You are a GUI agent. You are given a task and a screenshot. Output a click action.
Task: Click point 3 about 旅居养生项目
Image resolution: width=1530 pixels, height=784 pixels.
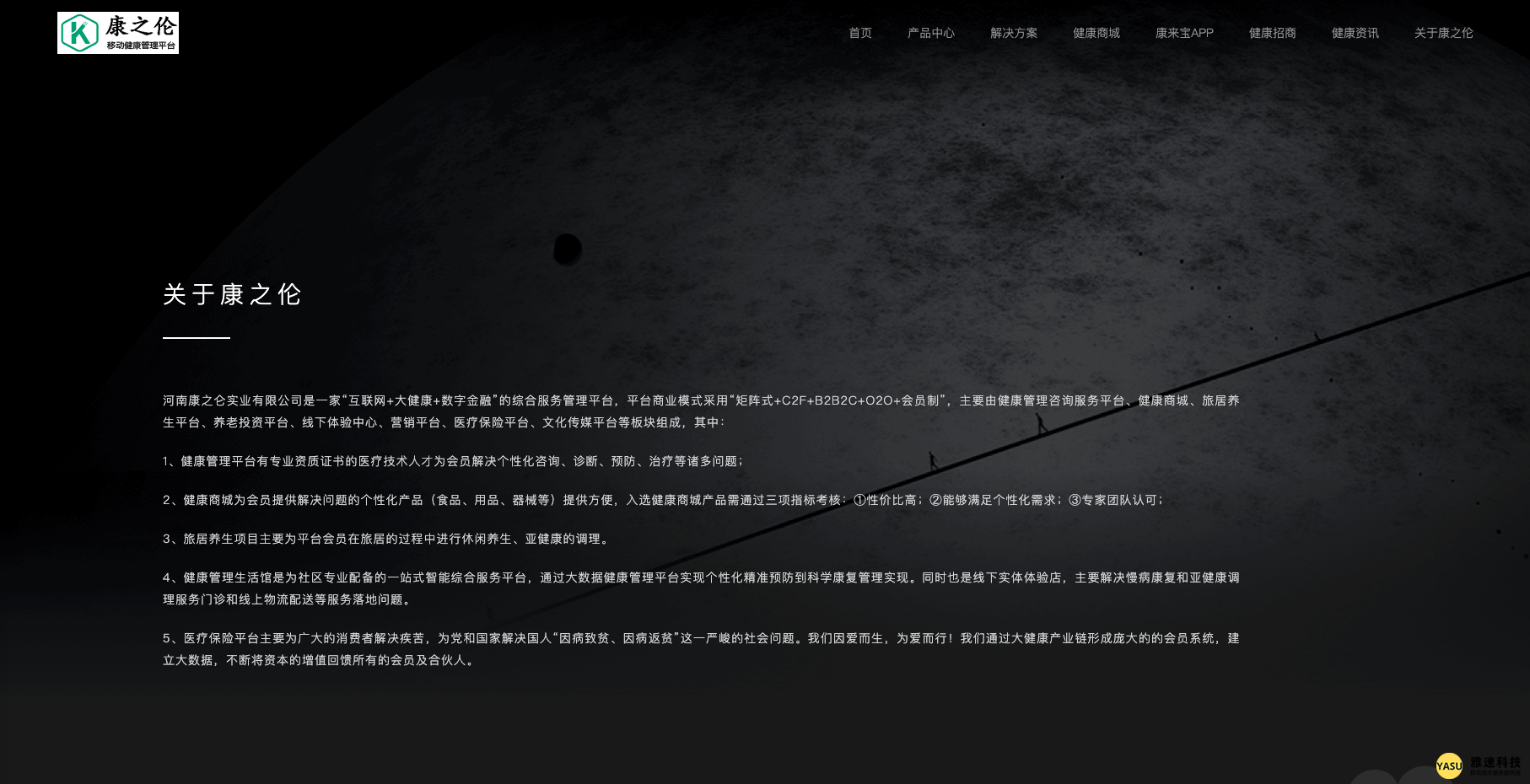(x=387, y=539)
